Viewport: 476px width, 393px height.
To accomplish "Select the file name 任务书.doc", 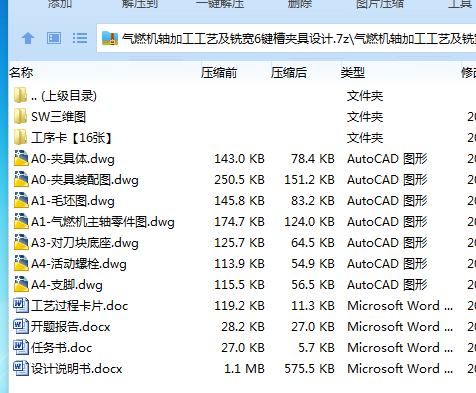I will point(61,348).
